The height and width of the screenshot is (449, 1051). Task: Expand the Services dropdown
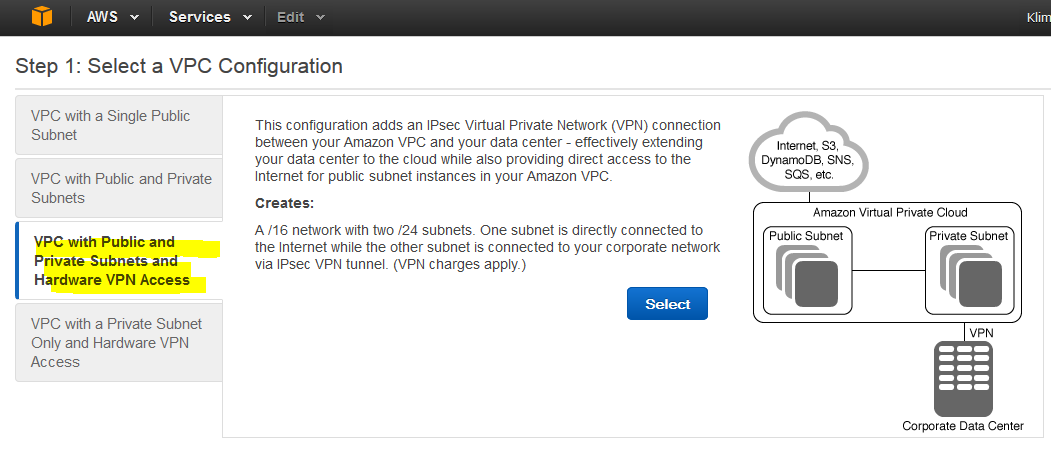tap(210, 17)
